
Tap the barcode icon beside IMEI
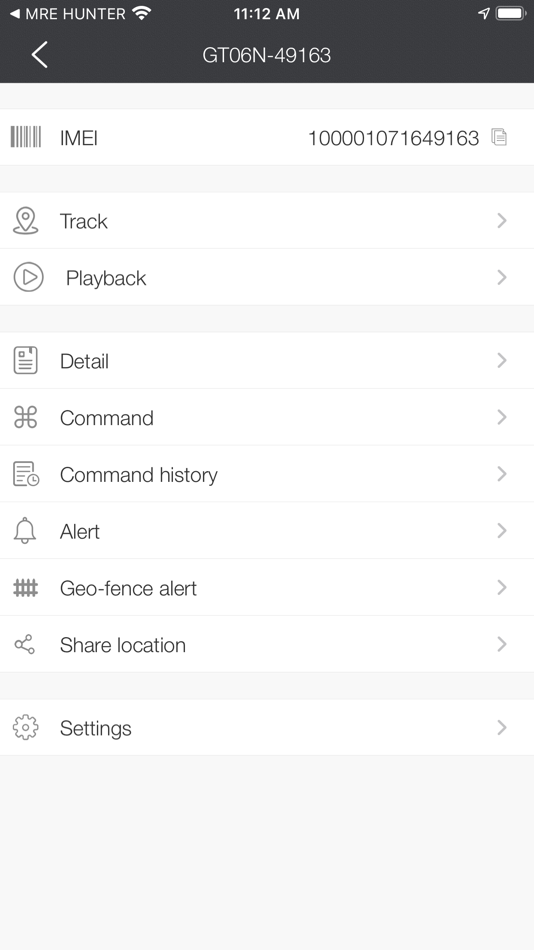[25, 137]
